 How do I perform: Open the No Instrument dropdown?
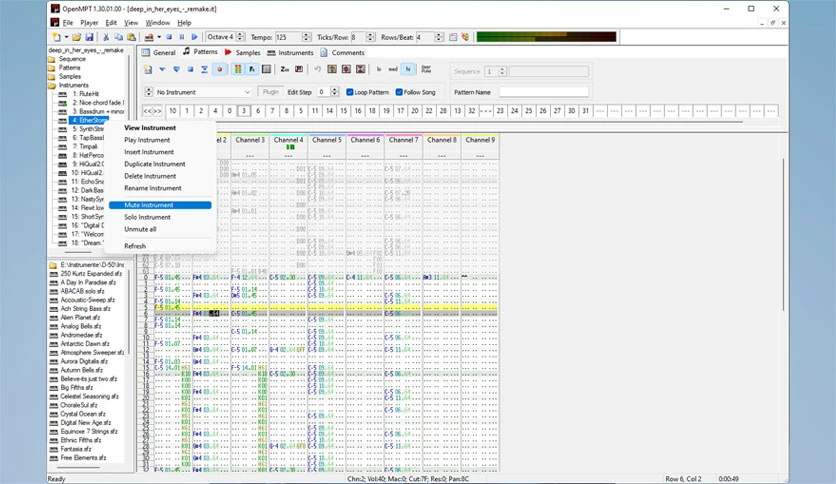(x=203, y=92)
